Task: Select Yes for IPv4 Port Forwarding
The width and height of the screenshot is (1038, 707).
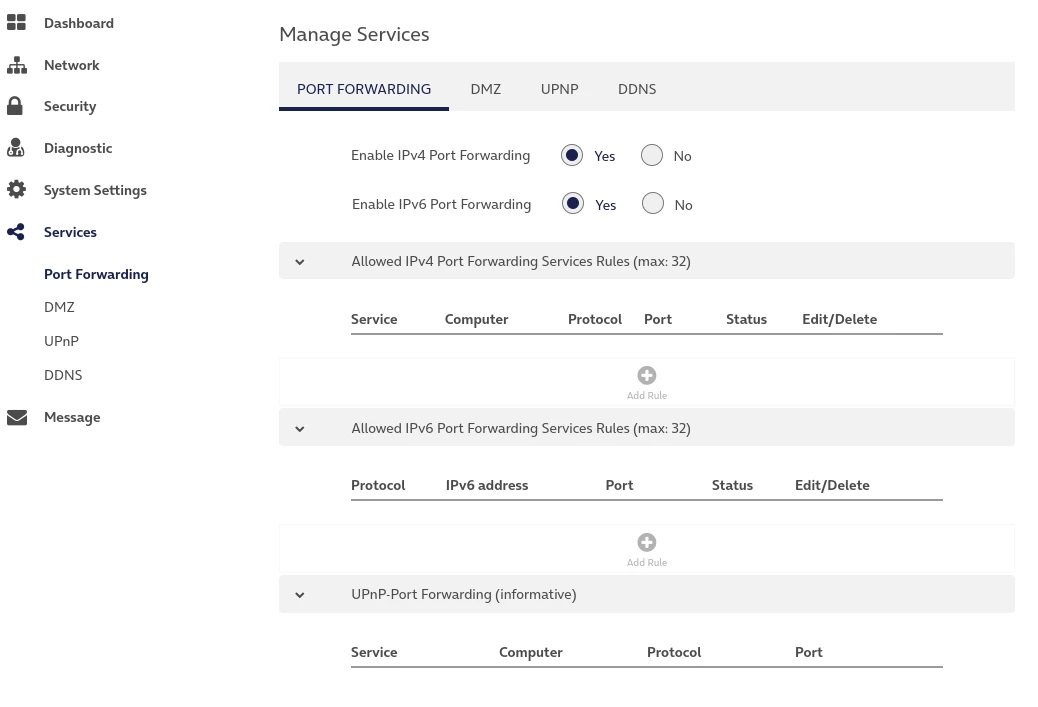Action: click(x=572, y=155)
